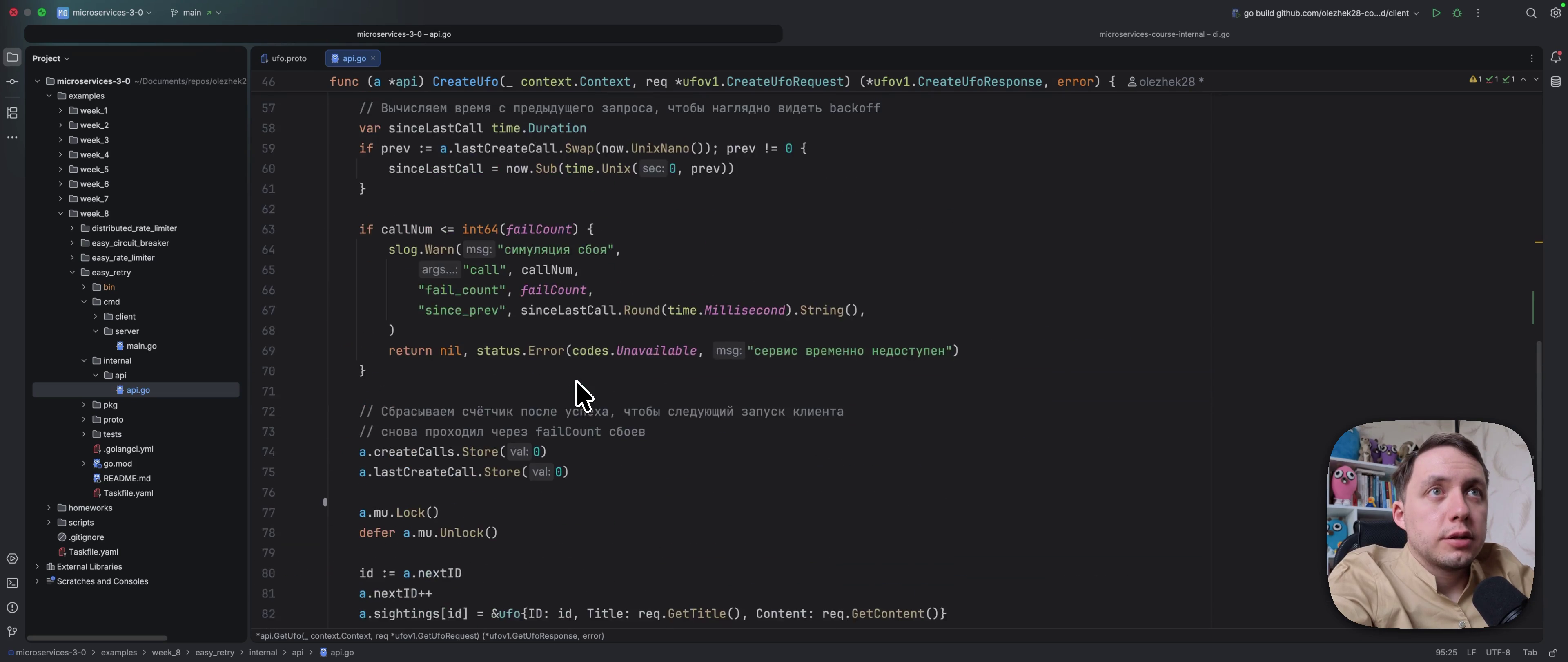Screen dimensions: 1568x662
Task: Collapse the easy_retry folder
Action: (x=72, y=273)
